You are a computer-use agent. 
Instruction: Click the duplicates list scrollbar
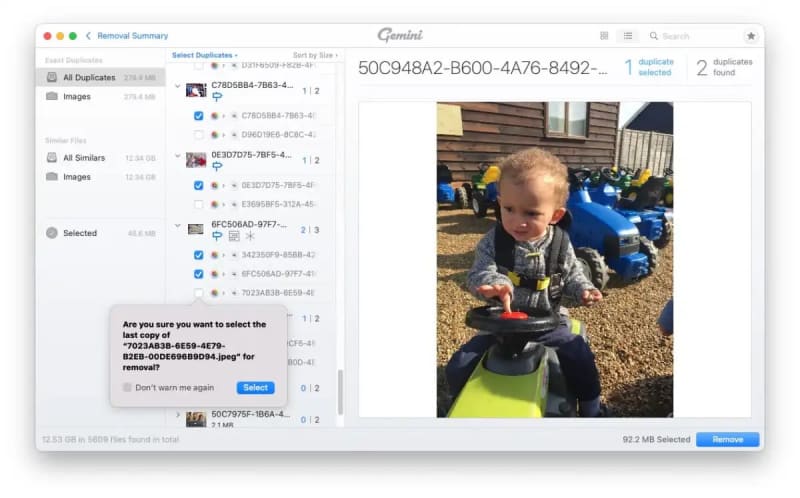click(340, 392)
